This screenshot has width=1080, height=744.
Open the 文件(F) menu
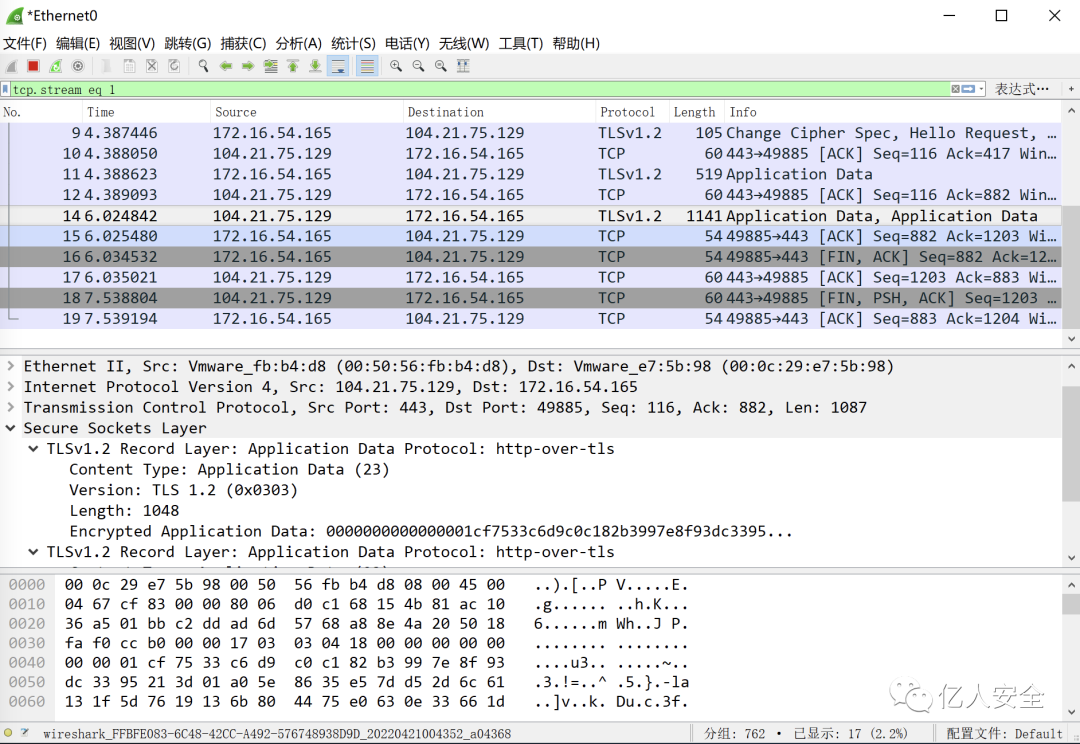point(25,43)
